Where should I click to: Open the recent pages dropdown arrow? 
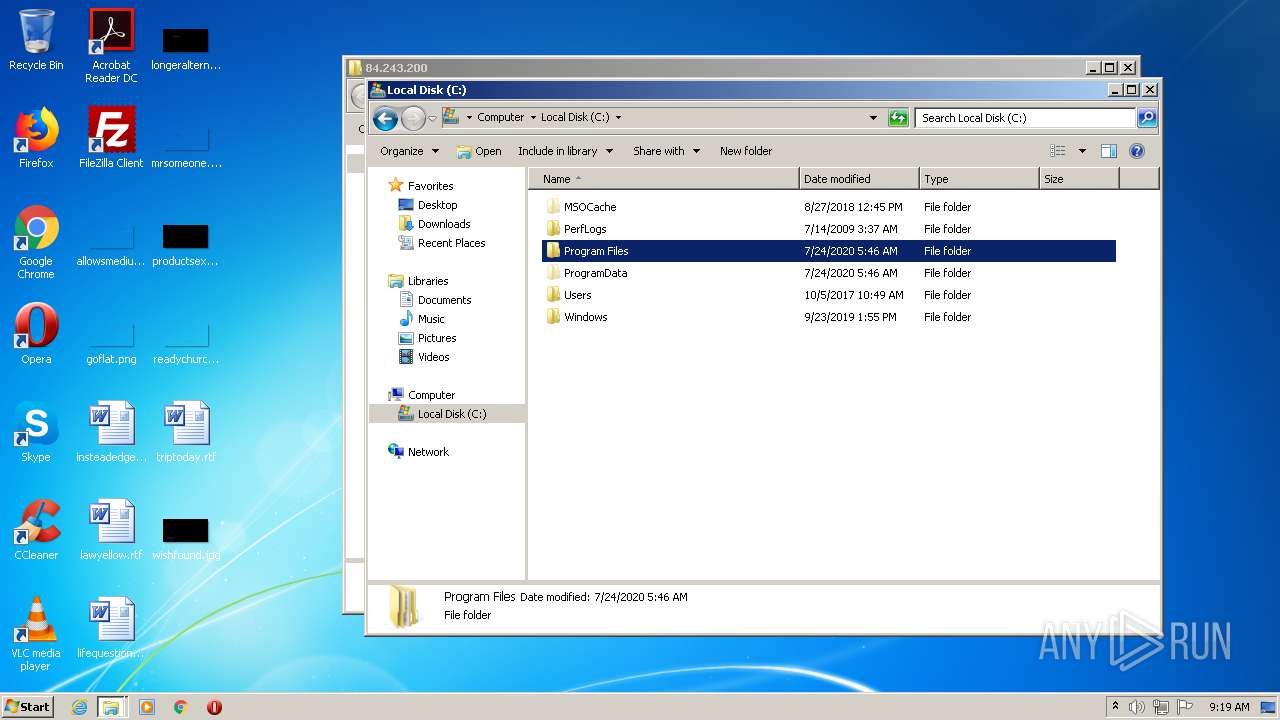(x=432, y=119)
